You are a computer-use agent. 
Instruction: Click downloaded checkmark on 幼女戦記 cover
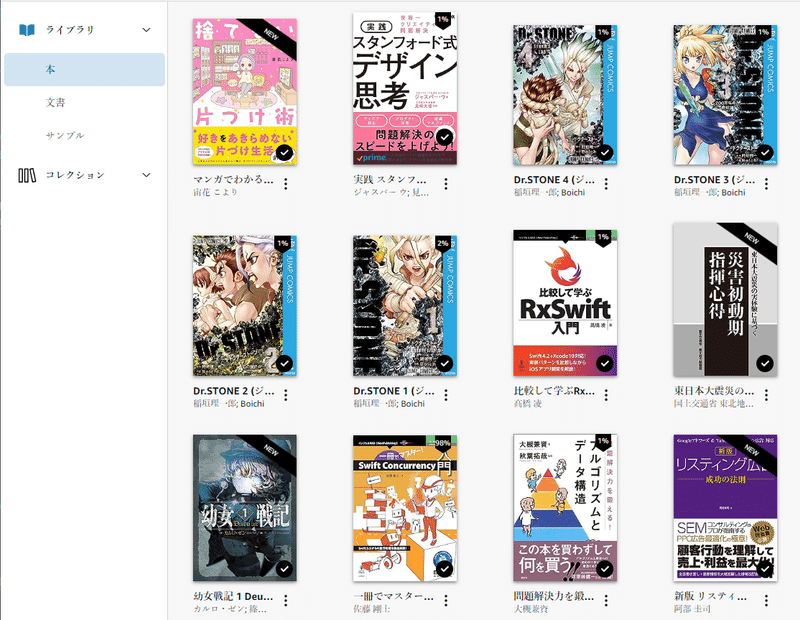pos(284,568)
